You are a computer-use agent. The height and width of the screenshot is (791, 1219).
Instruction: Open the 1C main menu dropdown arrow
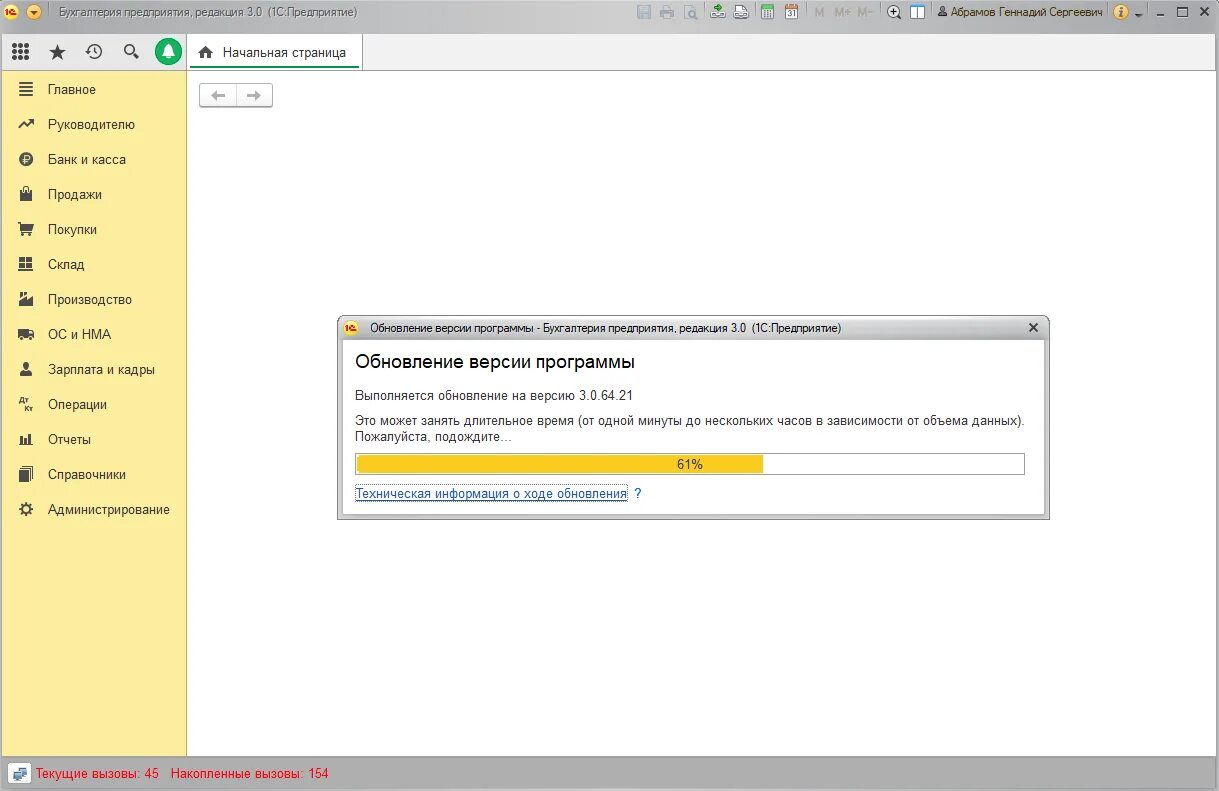click(34, 12)
